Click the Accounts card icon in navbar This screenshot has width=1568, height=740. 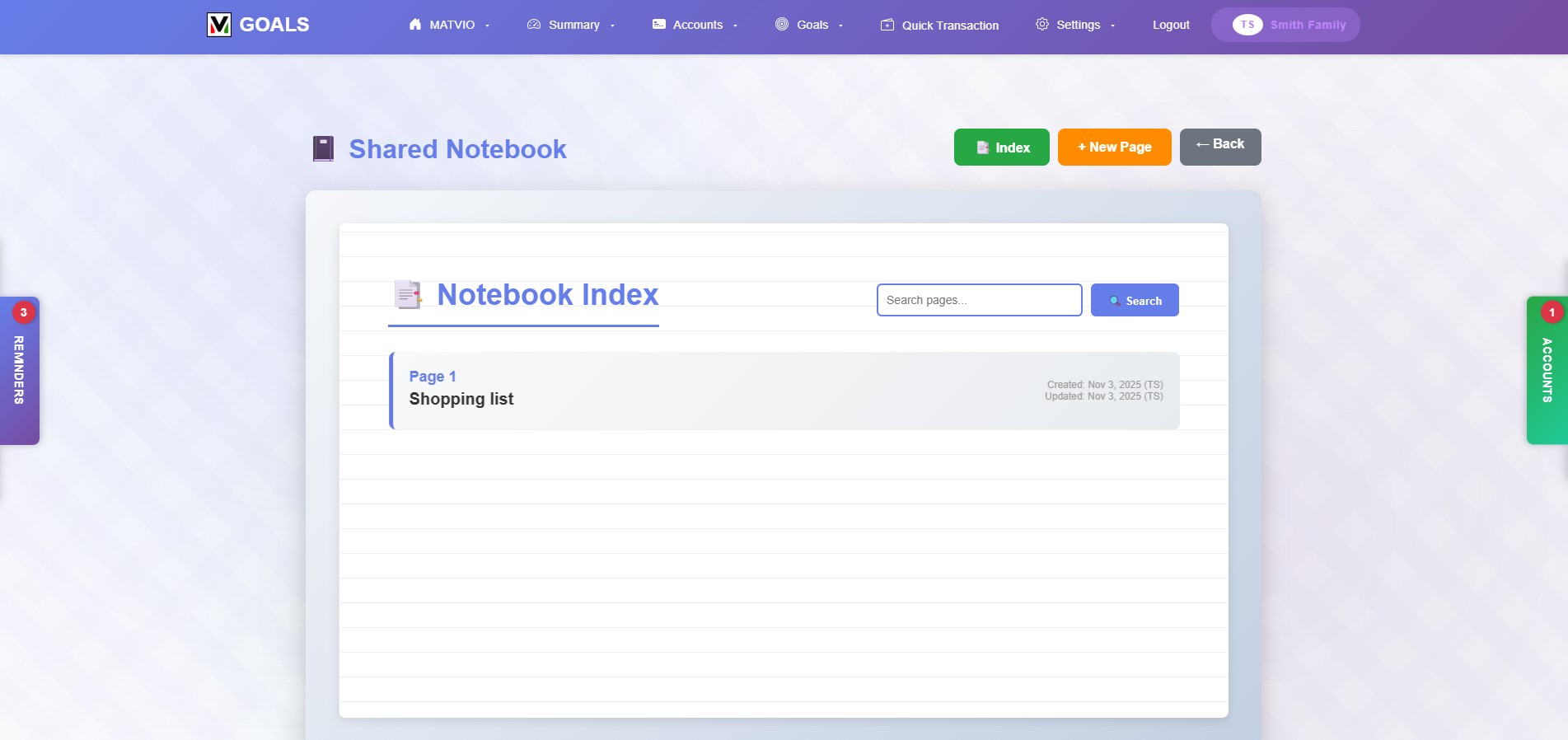tap(658, 25)
